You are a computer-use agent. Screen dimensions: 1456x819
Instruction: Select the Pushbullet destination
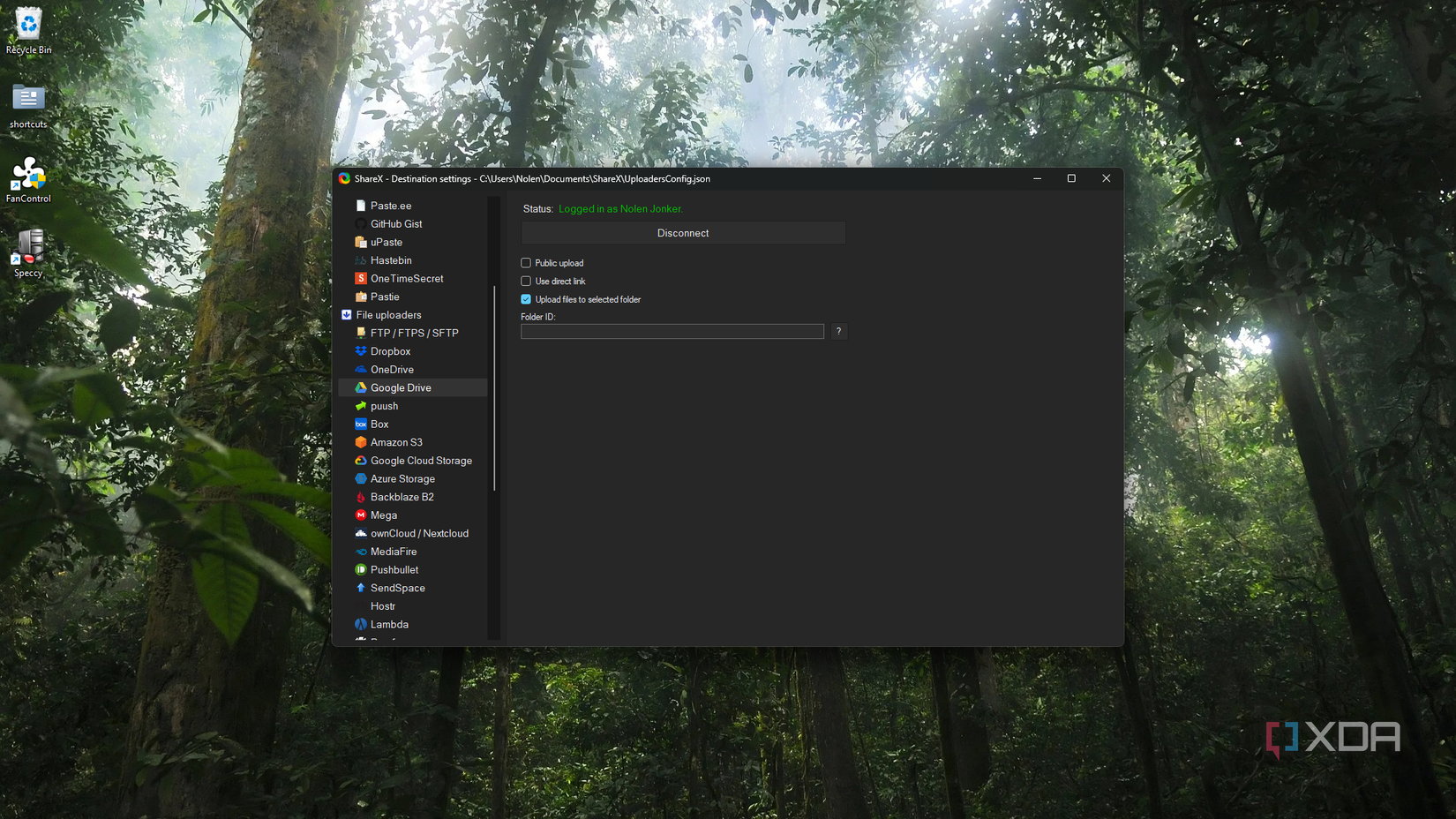tap(394, 569)
